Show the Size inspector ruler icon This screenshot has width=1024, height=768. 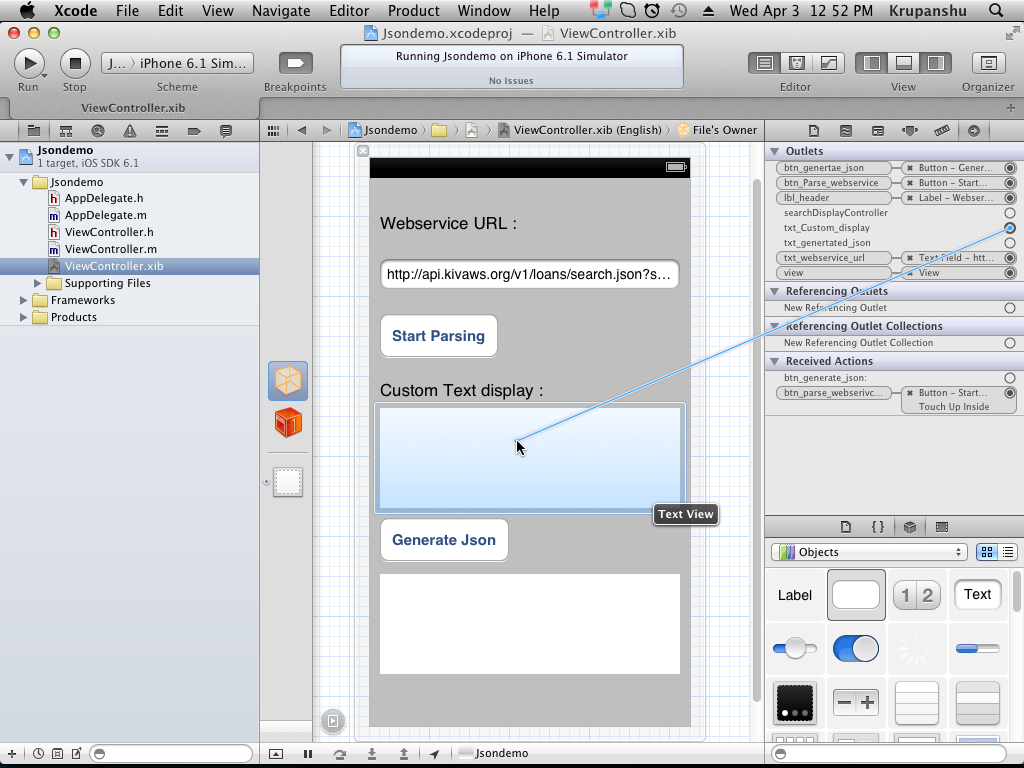point(941,131)
